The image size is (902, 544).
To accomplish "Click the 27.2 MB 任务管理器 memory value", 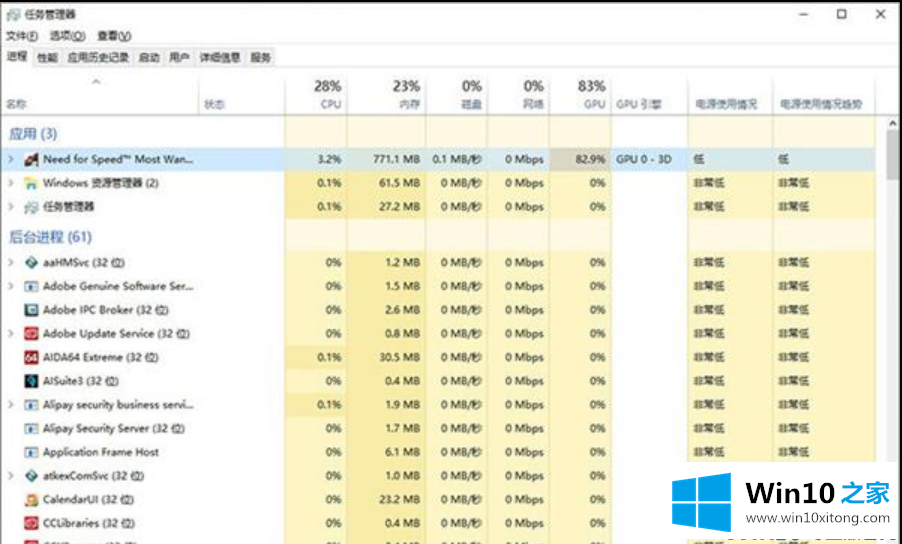I will (399, 206).
